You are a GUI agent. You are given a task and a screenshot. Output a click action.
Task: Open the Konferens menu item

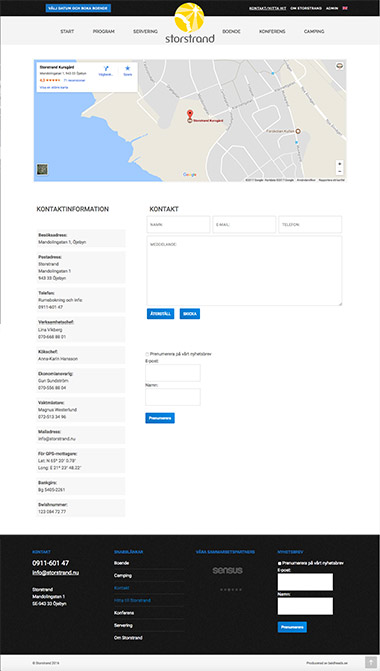coord(272,32)
